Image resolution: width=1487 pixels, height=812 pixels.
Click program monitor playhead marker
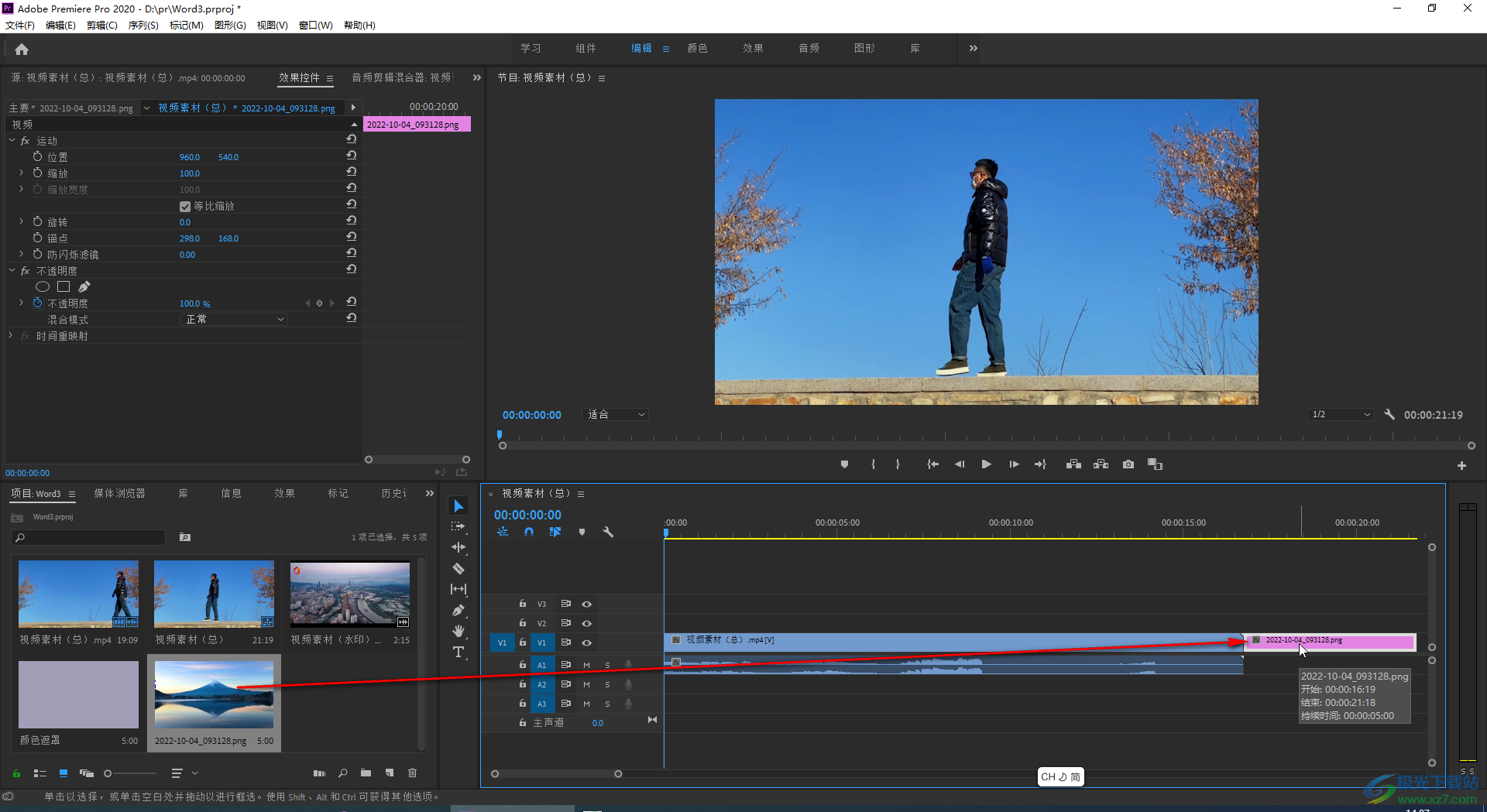point(500,435)
